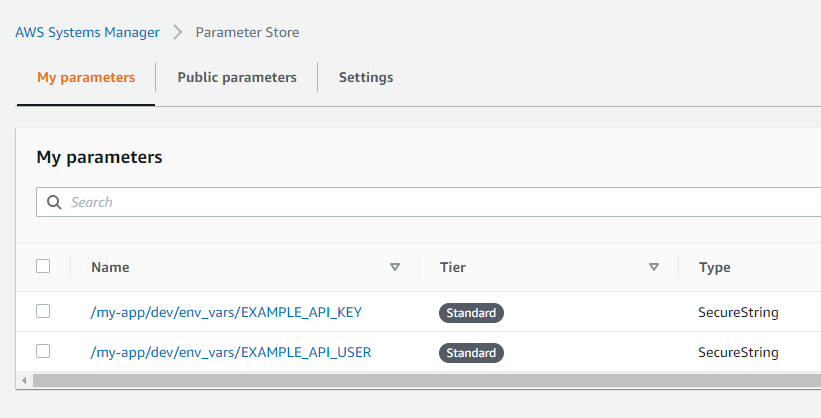Viewport: 821px width, 418px height.
Task: Check the box for EXAMPLE_API_USER row
Action: [43, 351]
